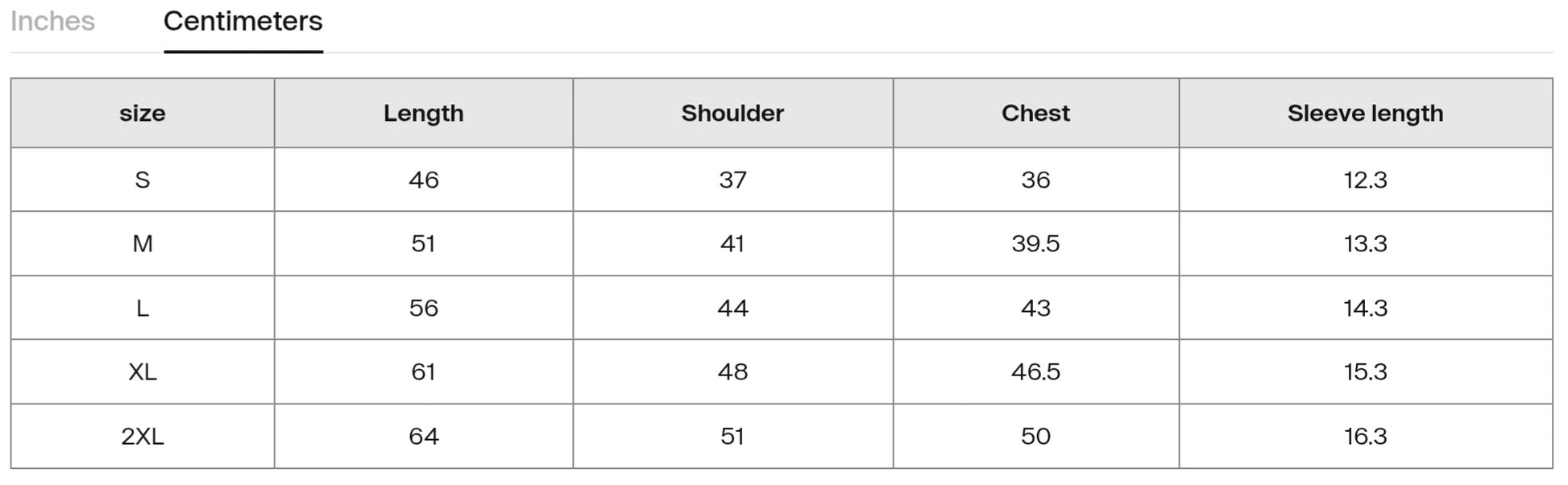Select the Centimeters tab
Screen dimensions: 1568x485
click(x=243, y=21)
